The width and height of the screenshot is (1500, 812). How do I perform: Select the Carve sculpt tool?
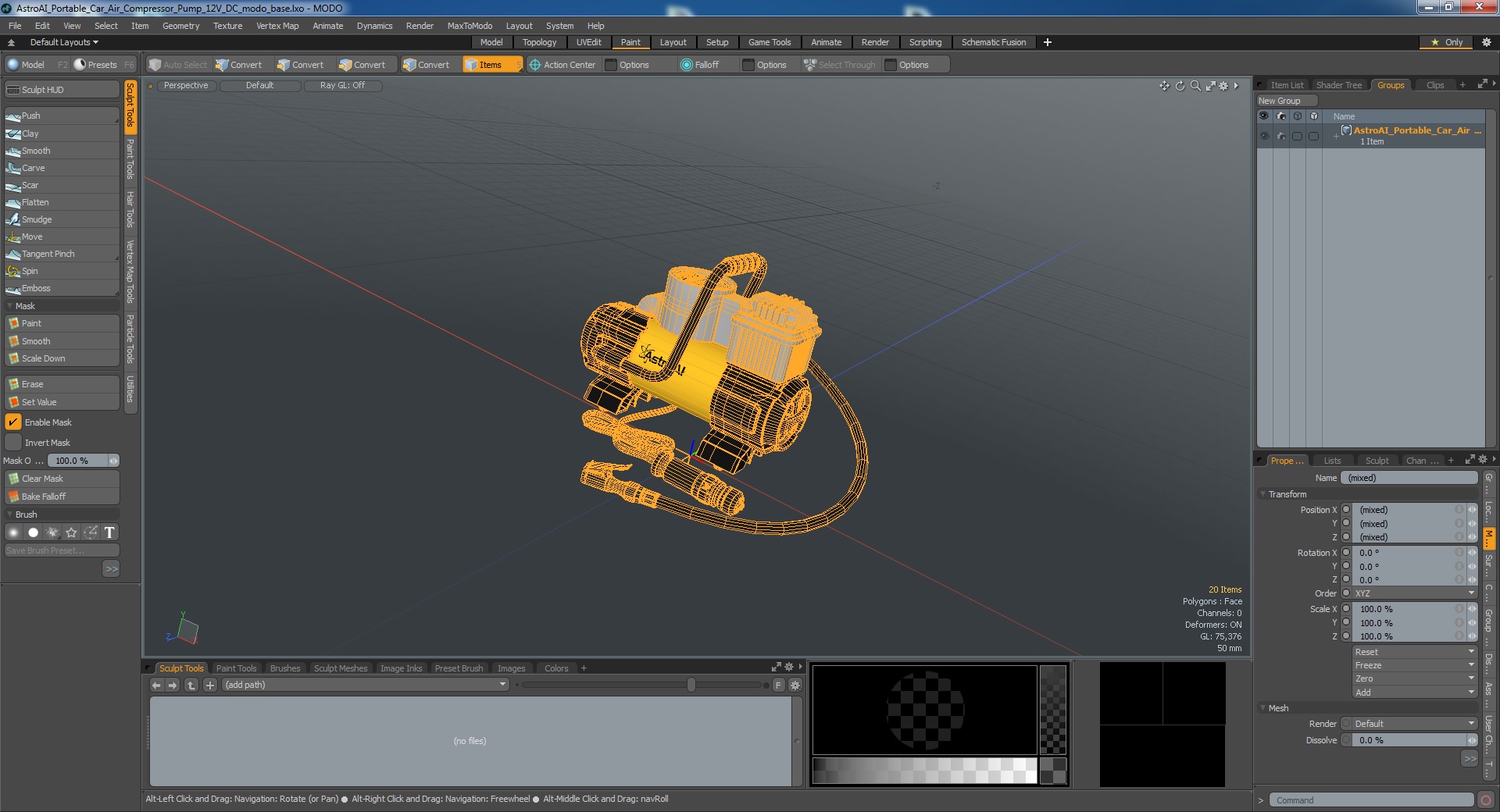click(62, 168)
